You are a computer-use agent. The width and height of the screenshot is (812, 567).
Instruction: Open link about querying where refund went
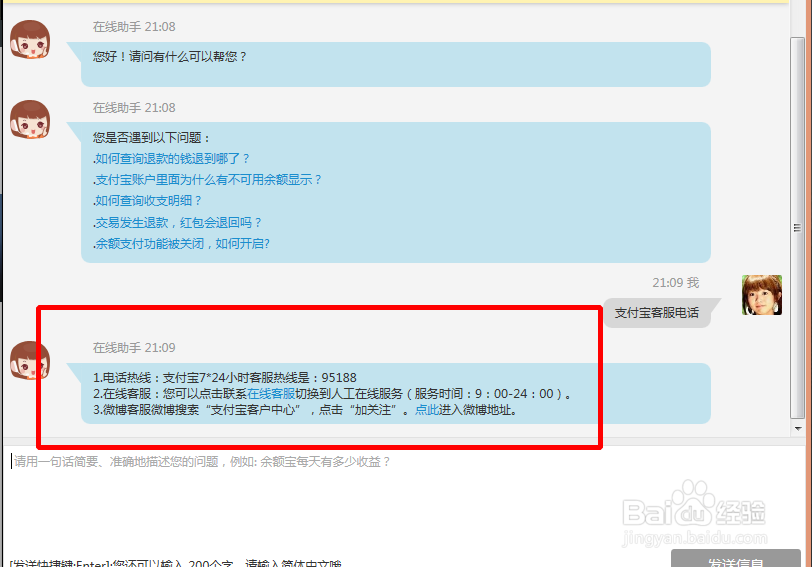(x=171, y=158)
